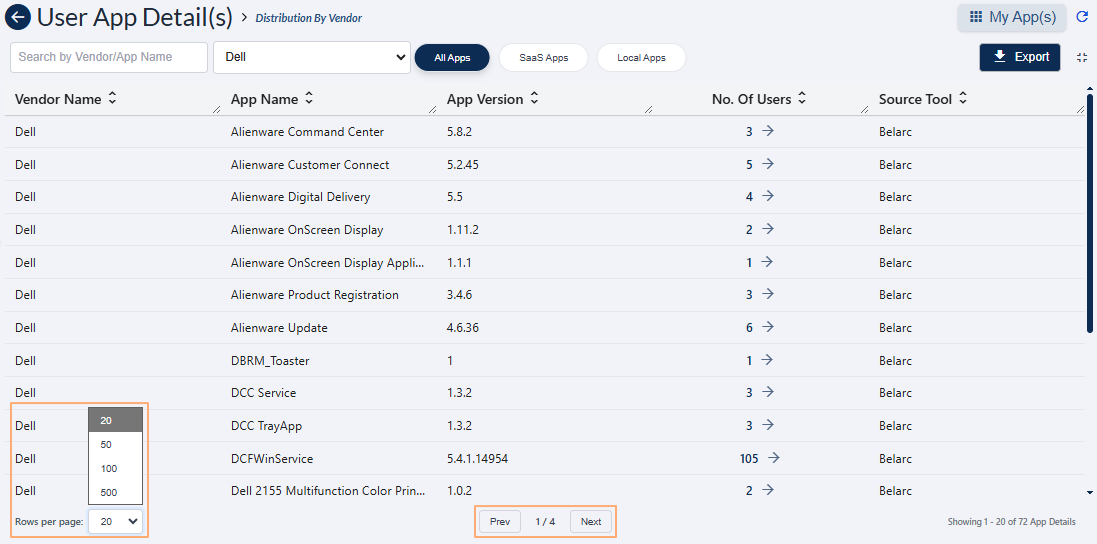This screenshot has height=544, width=1097.
Task: Sort by Source Tool column
Action: 963,99
